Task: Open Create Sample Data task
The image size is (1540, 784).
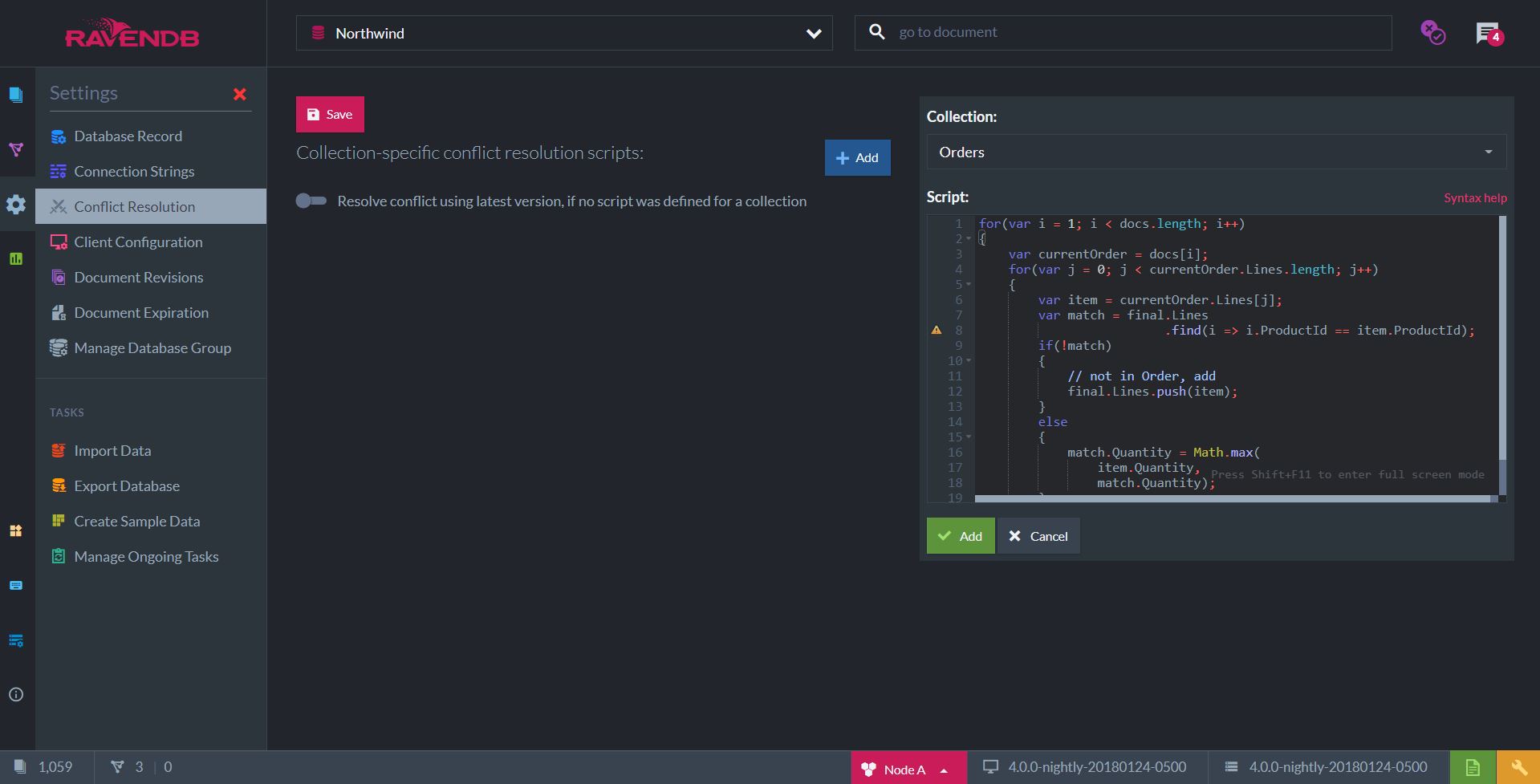Action: (x=151, y=522)
